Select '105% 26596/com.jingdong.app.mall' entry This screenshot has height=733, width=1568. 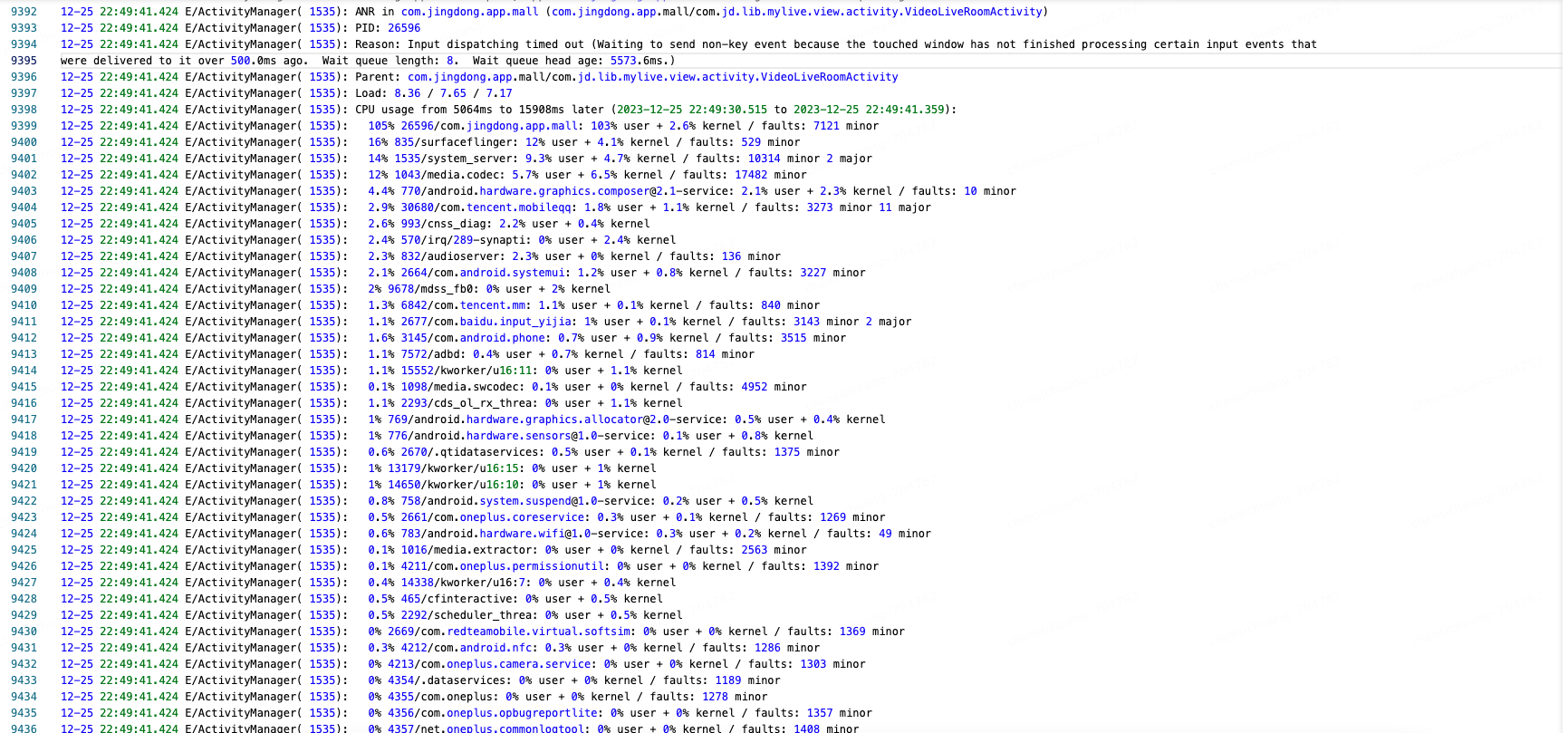(473, 126)
